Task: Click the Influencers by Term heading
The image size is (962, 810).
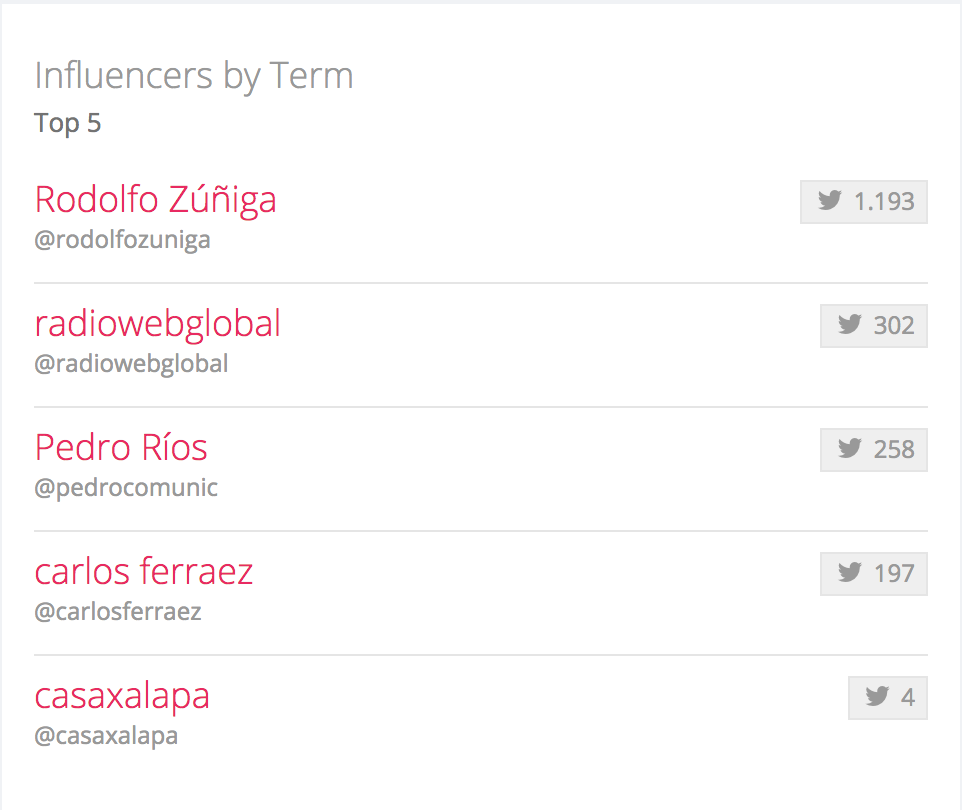Action: click(194, 75)
